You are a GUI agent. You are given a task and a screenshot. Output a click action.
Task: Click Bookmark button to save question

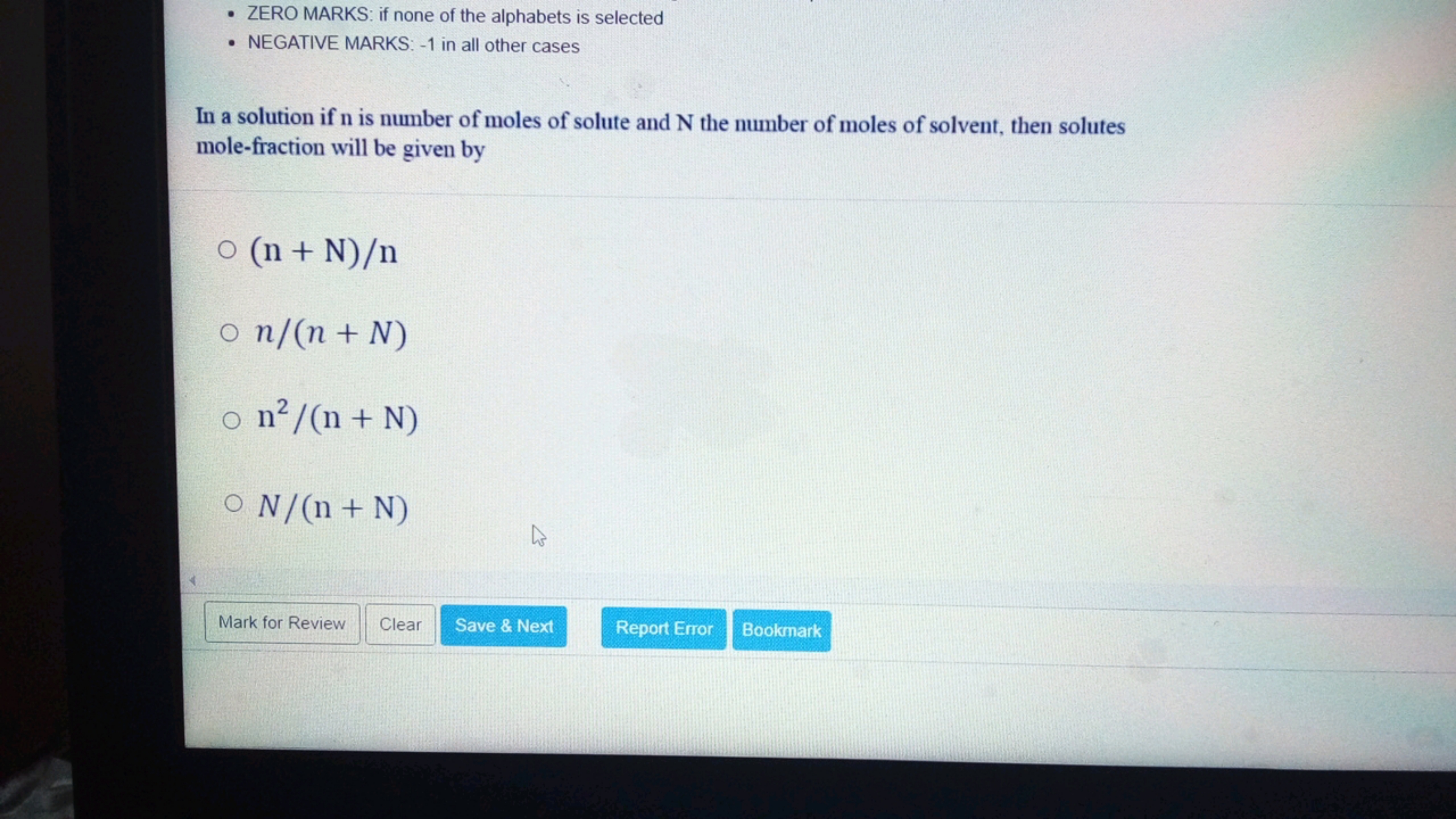pos(781,629)
